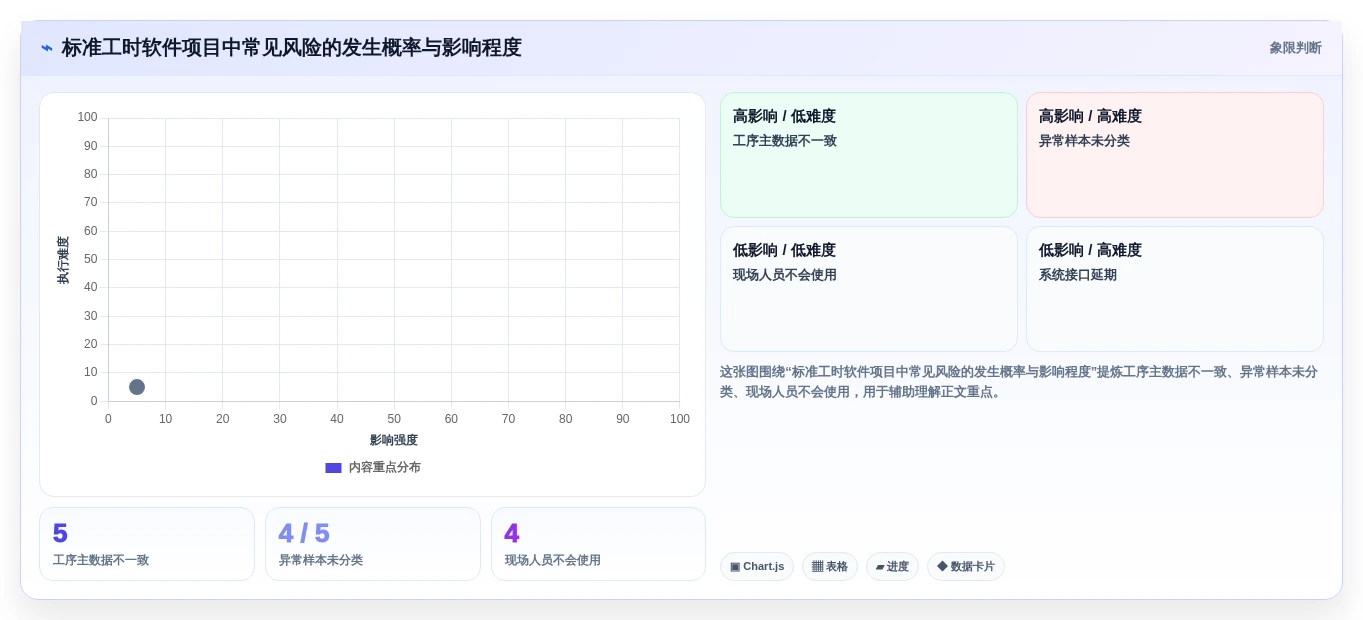Select the 进度 tag chip

[892, 566]
